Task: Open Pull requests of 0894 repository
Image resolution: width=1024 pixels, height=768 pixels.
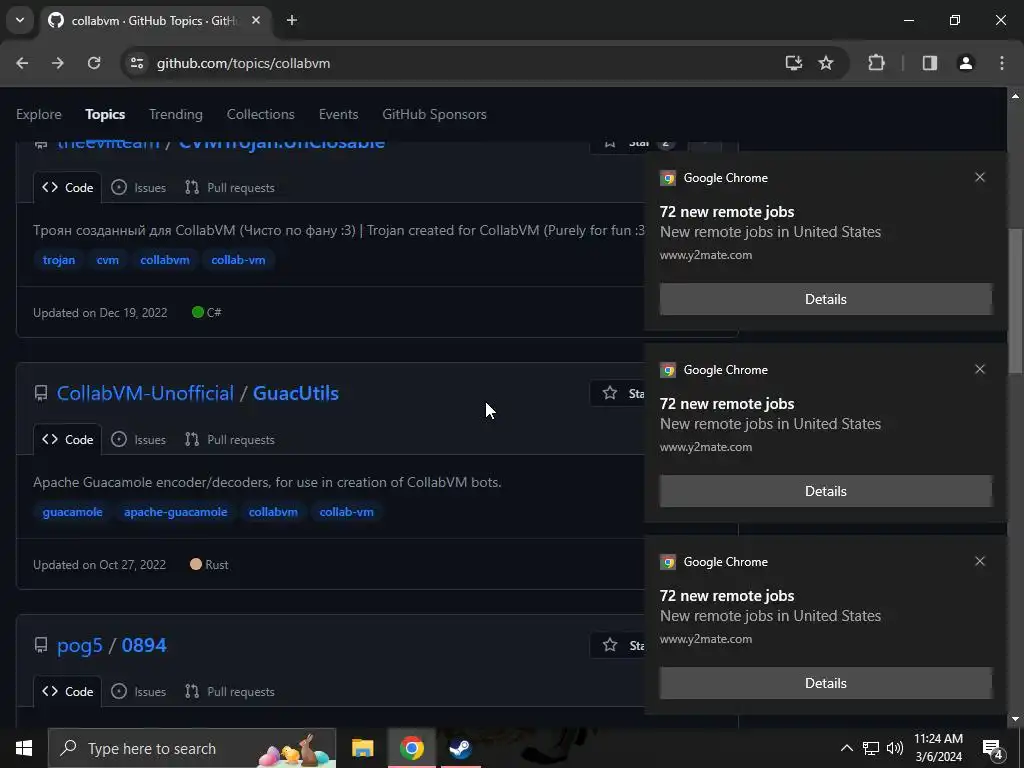Action: pos(230,692)
